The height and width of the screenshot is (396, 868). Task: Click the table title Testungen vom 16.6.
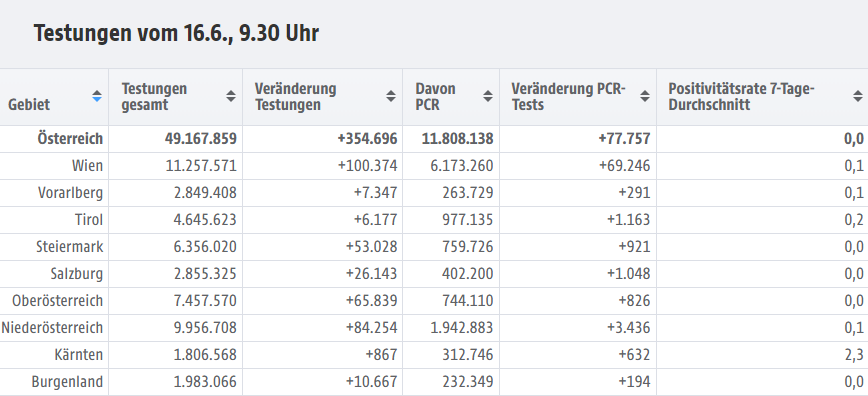click(x=176, y=33)
